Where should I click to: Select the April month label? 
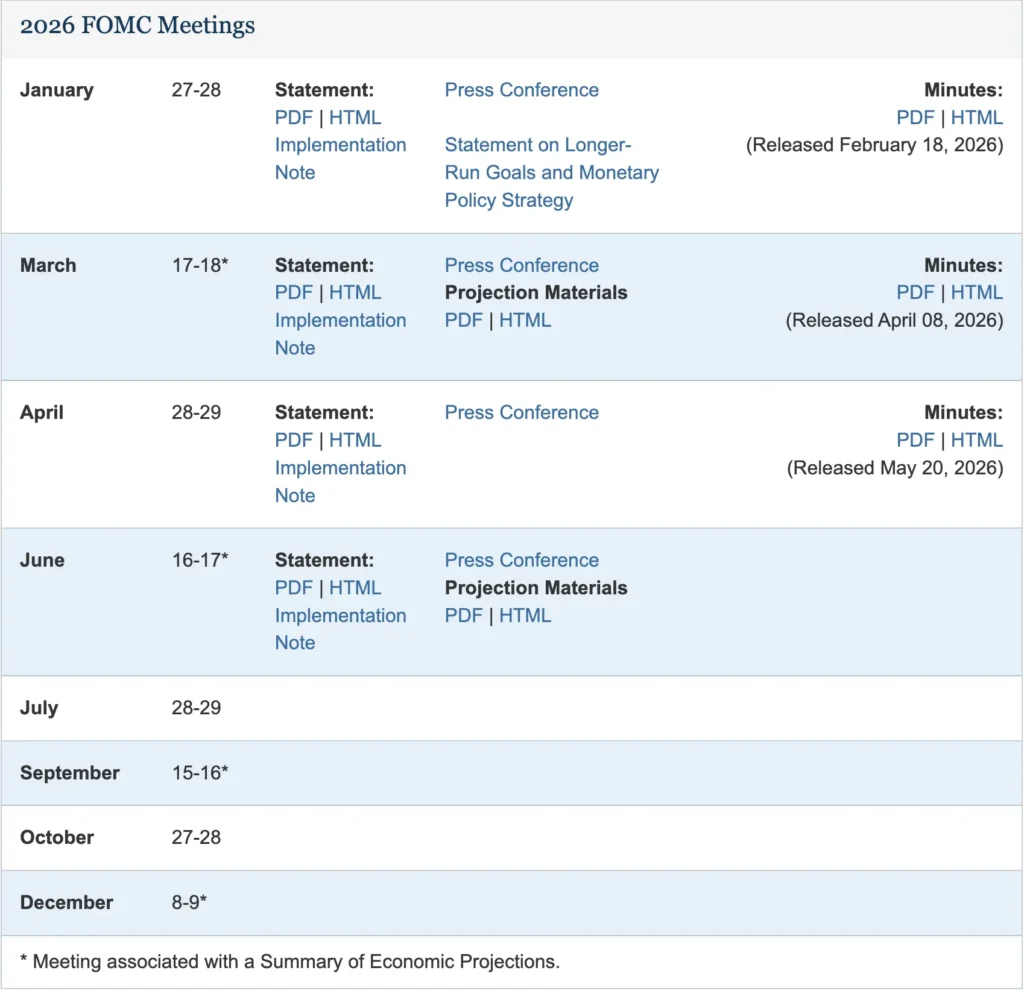(41, 413)
